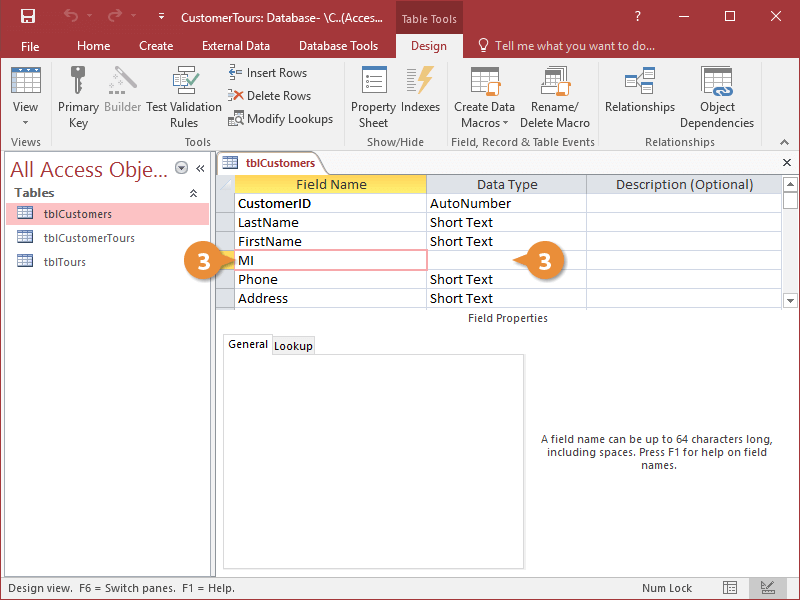Click Design View status bar icon

point(767,588)
